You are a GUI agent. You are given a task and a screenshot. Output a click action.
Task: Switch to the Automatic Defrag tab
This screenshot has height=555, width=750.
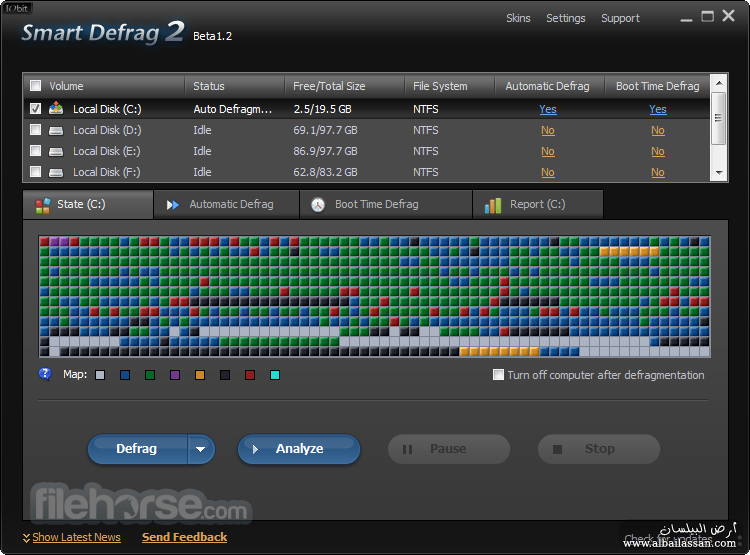[227, 205]
